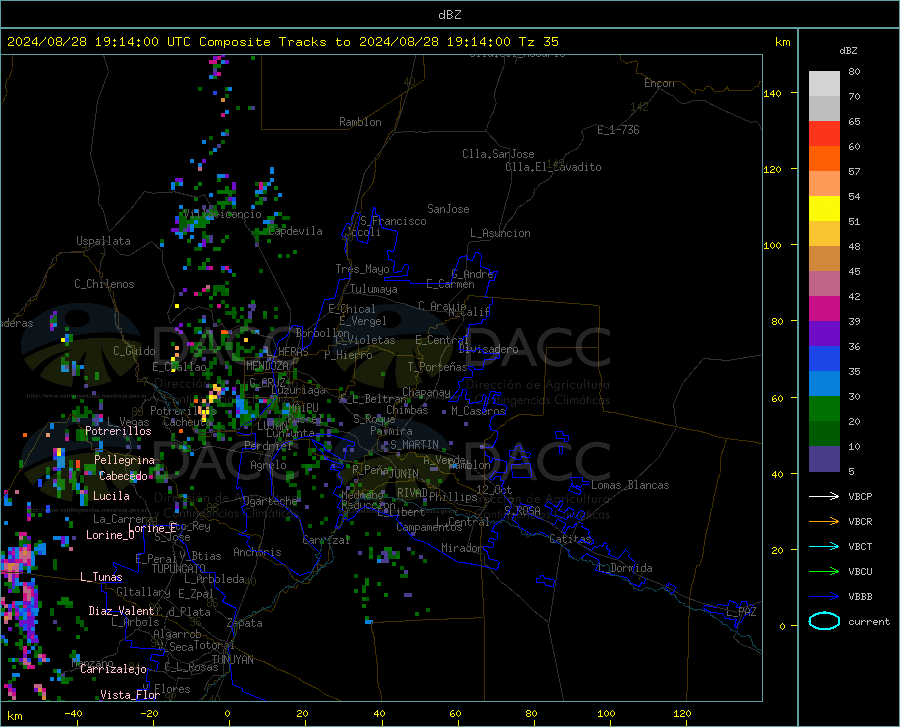Click the Lucila label
This screenshot has height=727, width=900.
tap(111, 496)
